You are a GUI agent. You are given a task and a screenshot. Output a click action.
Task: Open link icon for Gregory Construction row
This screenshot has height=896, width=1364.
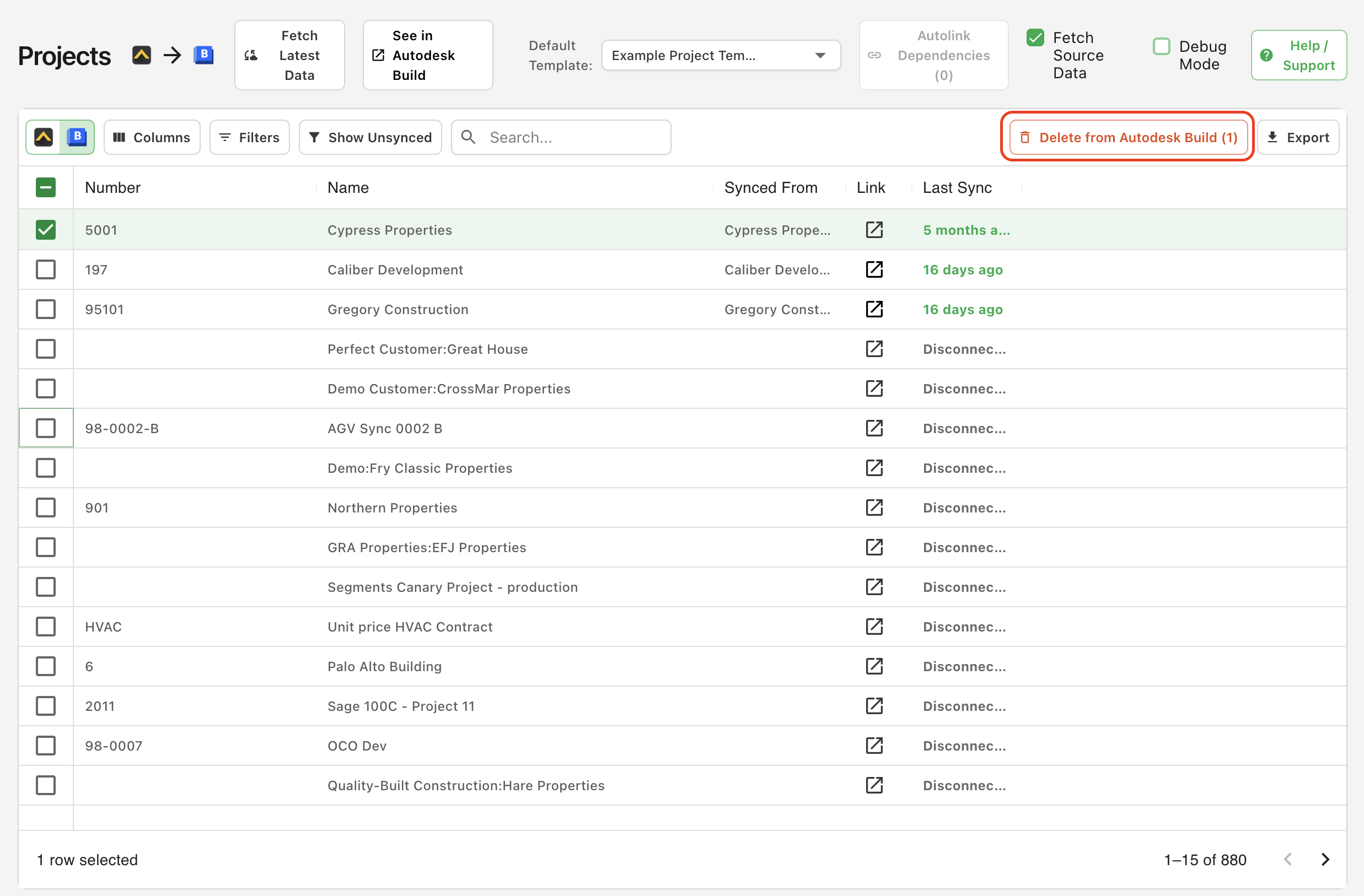coord(874,309)
